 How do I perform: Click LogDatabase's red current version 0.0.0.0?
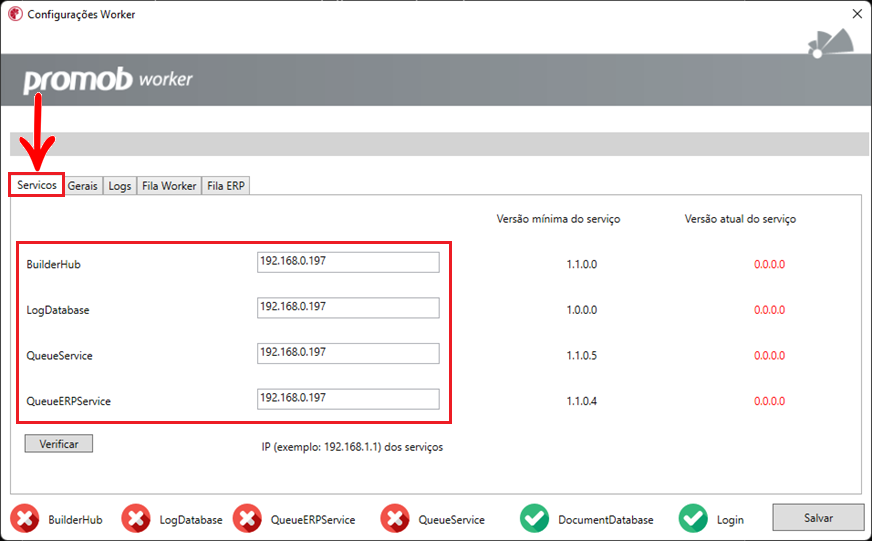coord(770,310)
